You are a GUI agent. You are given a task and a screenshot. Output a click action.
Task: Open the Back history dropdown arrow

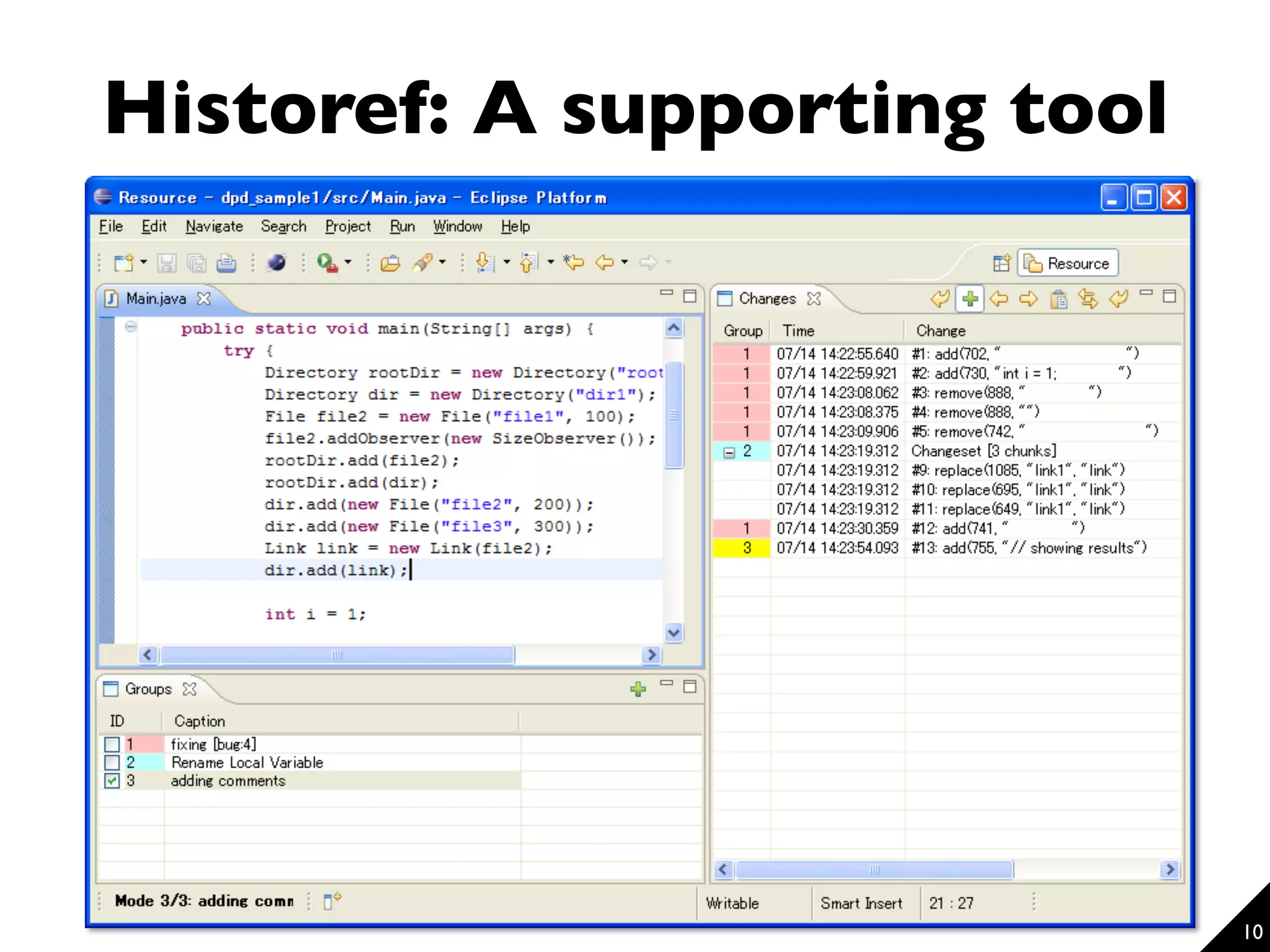click(624, 262)
